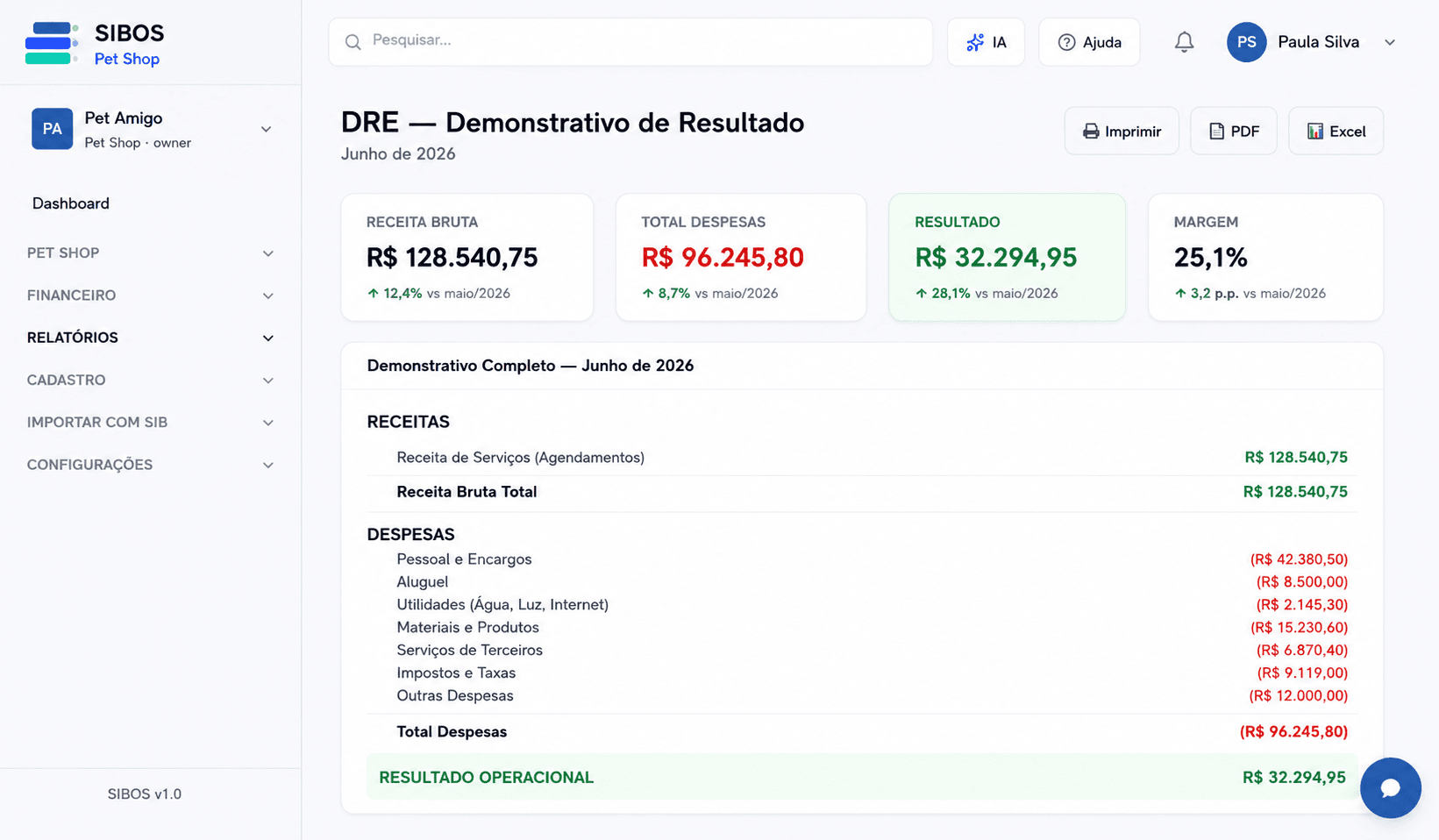
Task: Expand the PET SHOP chevron
Action: click(268, 253)
